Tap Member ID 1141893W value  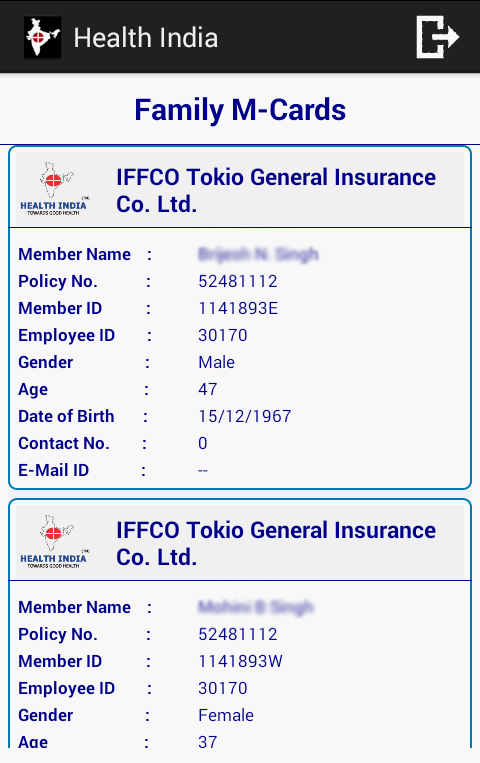[240, 661]
